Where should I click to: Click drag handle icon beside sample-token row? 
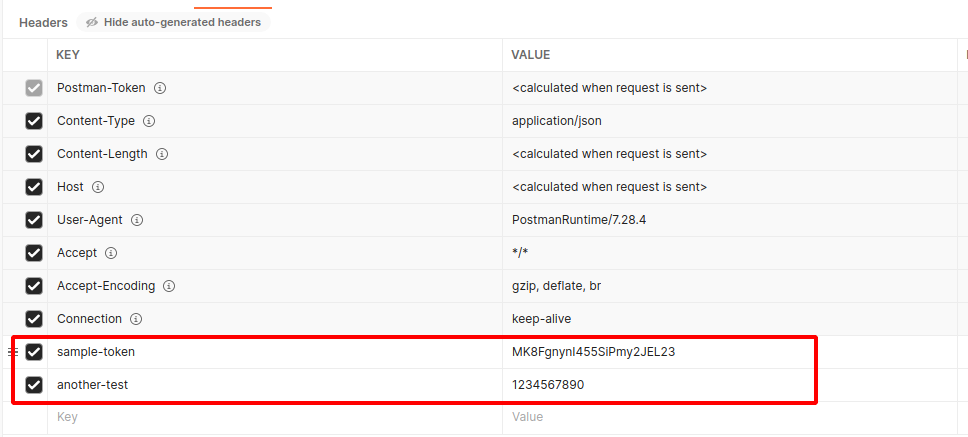(12, 352)
